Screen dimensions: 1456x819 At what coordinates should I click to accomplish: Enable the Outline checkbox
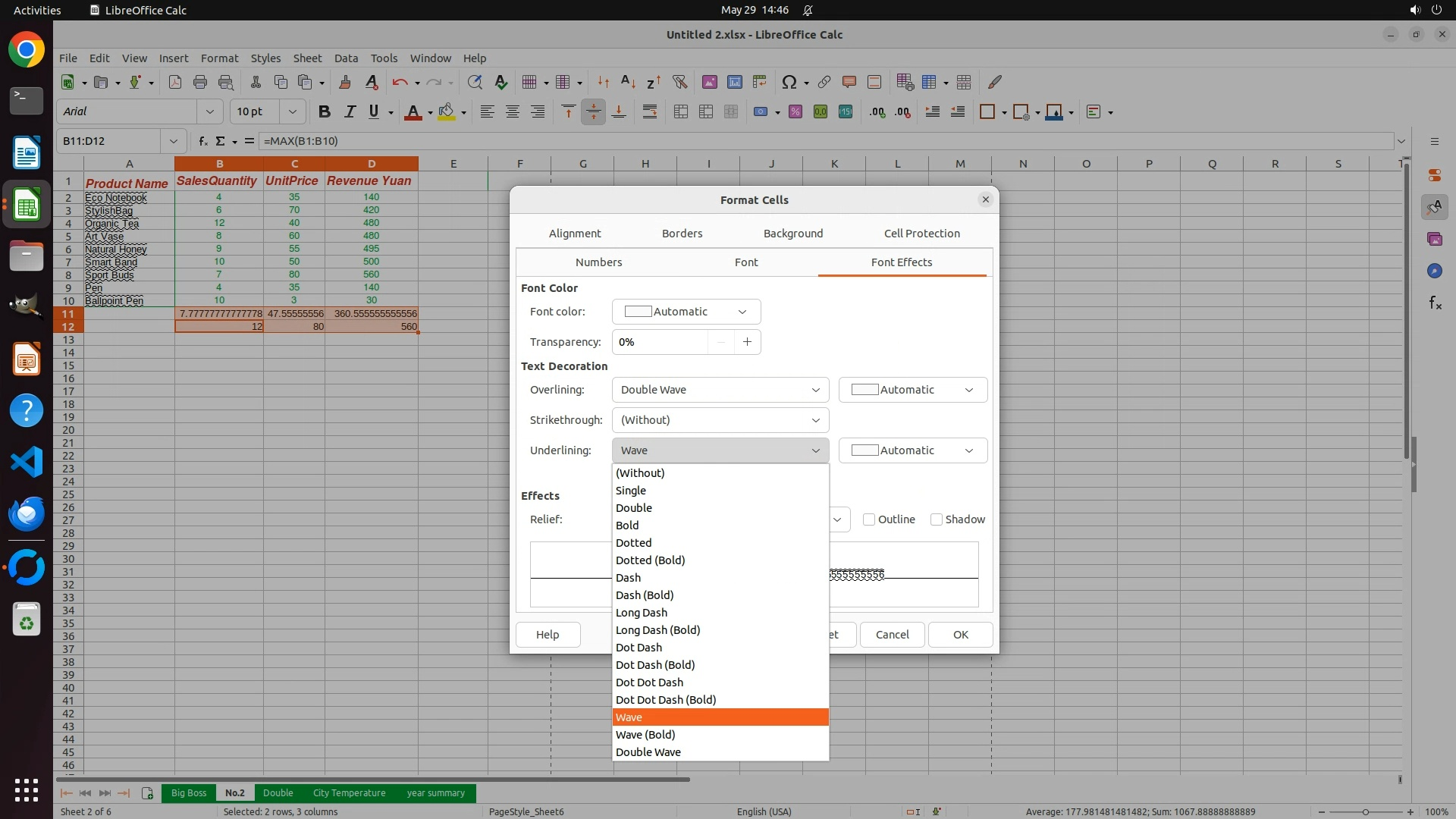869,519
